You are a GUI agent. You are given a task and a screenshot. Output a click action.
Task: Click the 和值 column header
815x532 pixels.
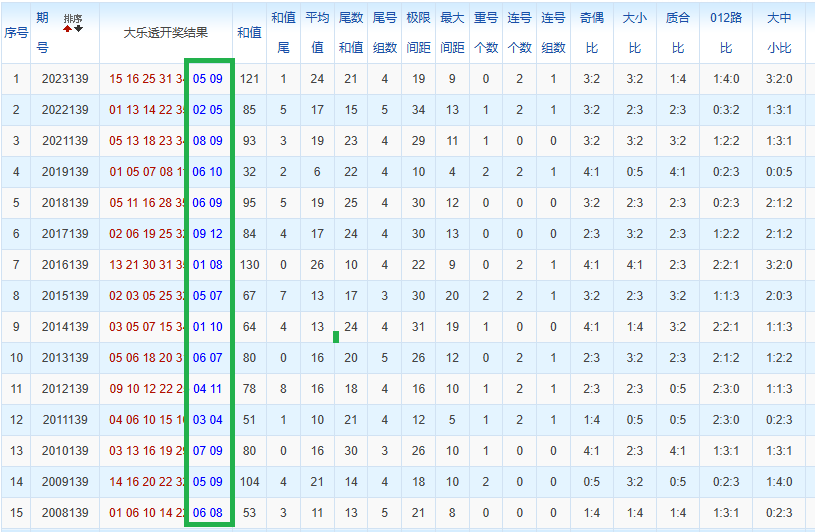(x=249, y=33)
